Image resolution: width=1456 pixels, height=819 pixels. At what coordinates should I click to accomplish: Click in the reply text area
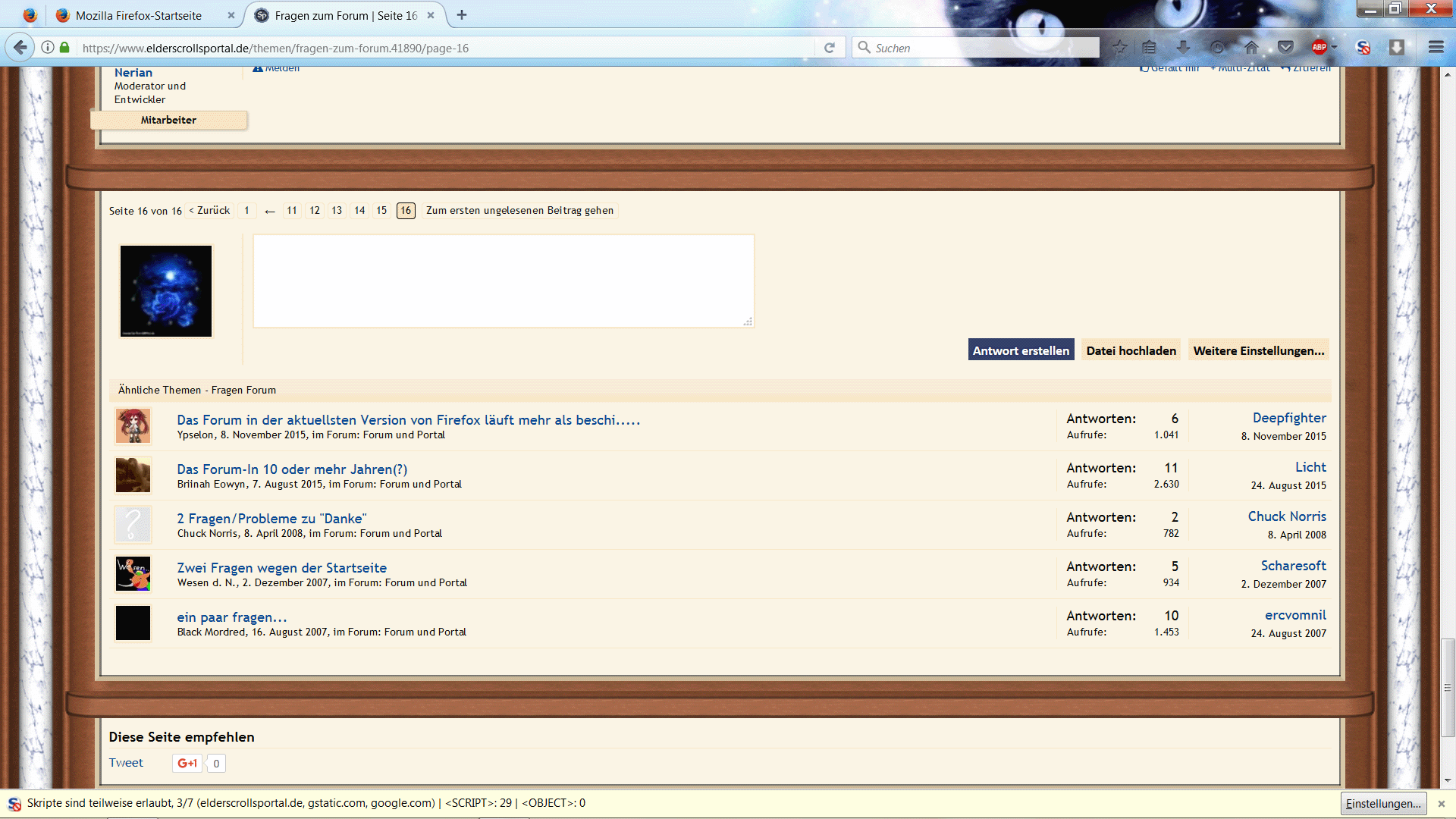click(x=503, y=281)
